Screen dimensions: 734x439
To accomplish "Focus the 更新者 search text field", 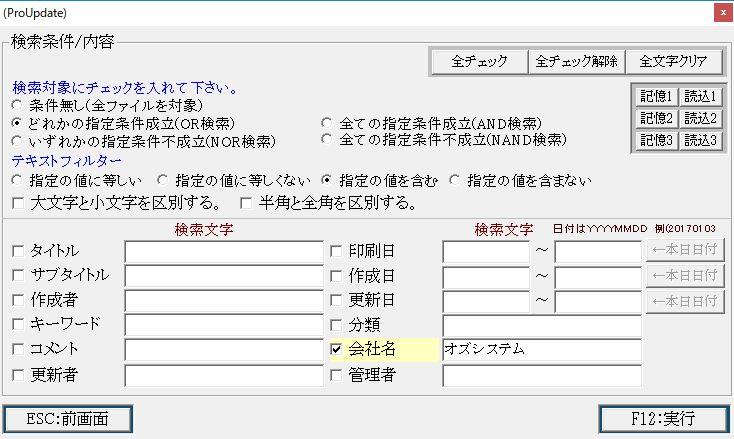I will 224,376.
